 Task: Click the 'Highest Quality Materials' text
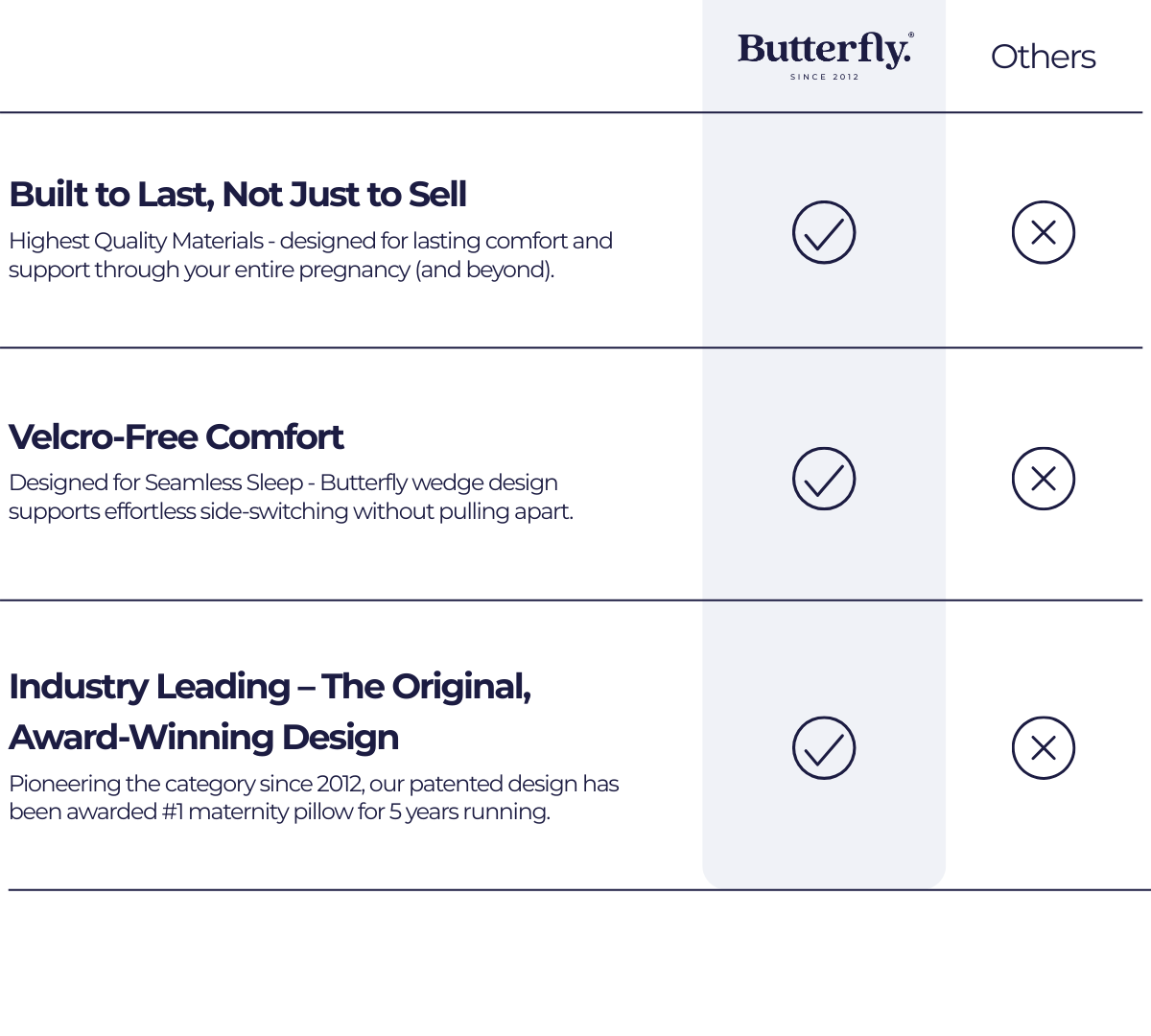136,241
